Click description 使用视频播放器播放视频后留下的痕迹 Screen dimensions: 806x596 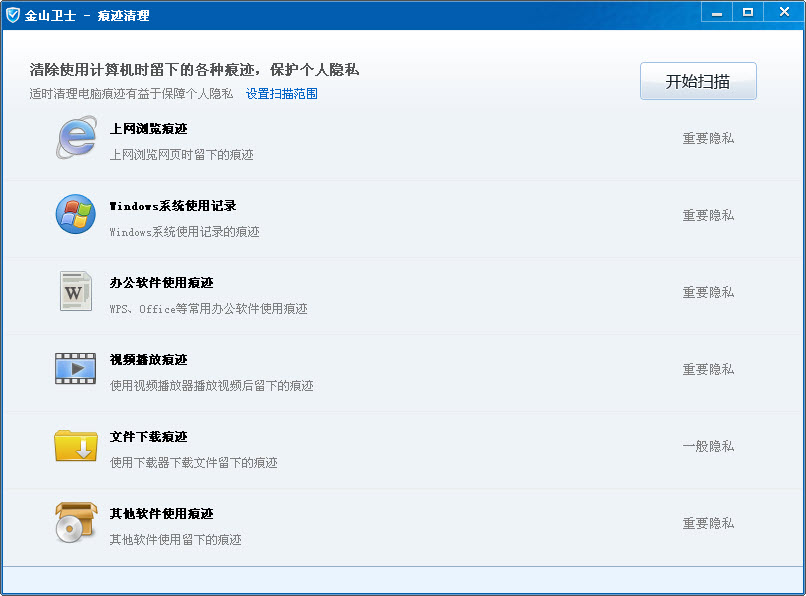click(x=212, y=386)
